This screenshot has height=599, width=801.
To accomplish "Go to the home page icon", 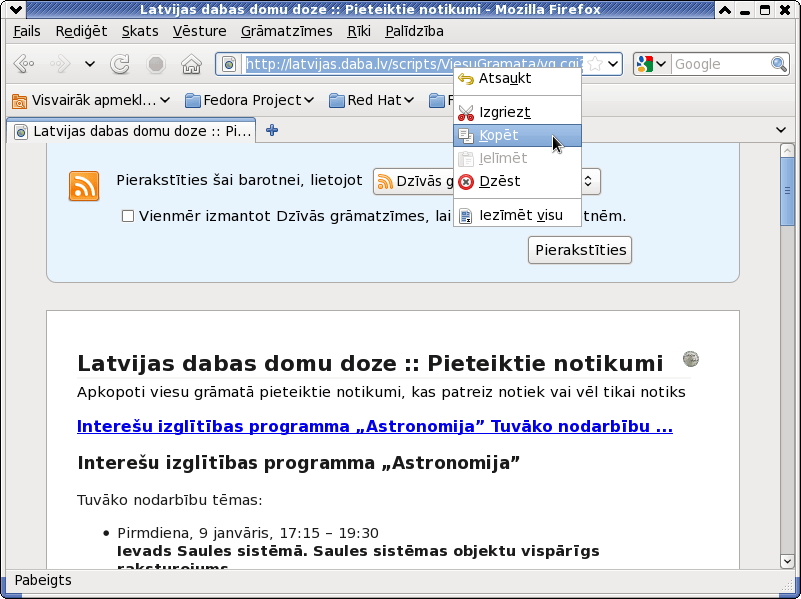I will coord(192,64).
